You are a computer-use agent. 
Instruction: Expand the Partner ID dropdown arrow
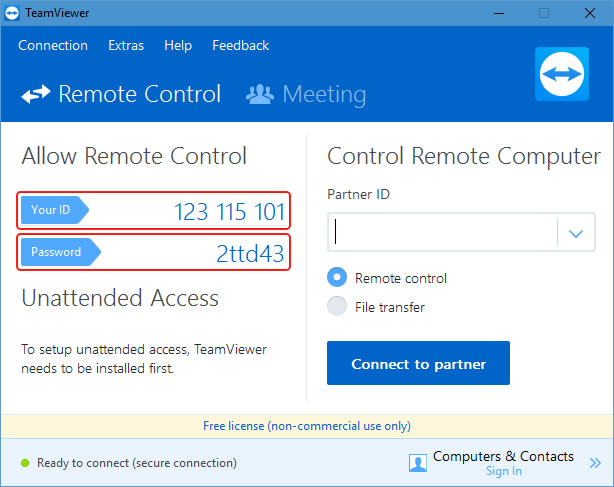576,233
